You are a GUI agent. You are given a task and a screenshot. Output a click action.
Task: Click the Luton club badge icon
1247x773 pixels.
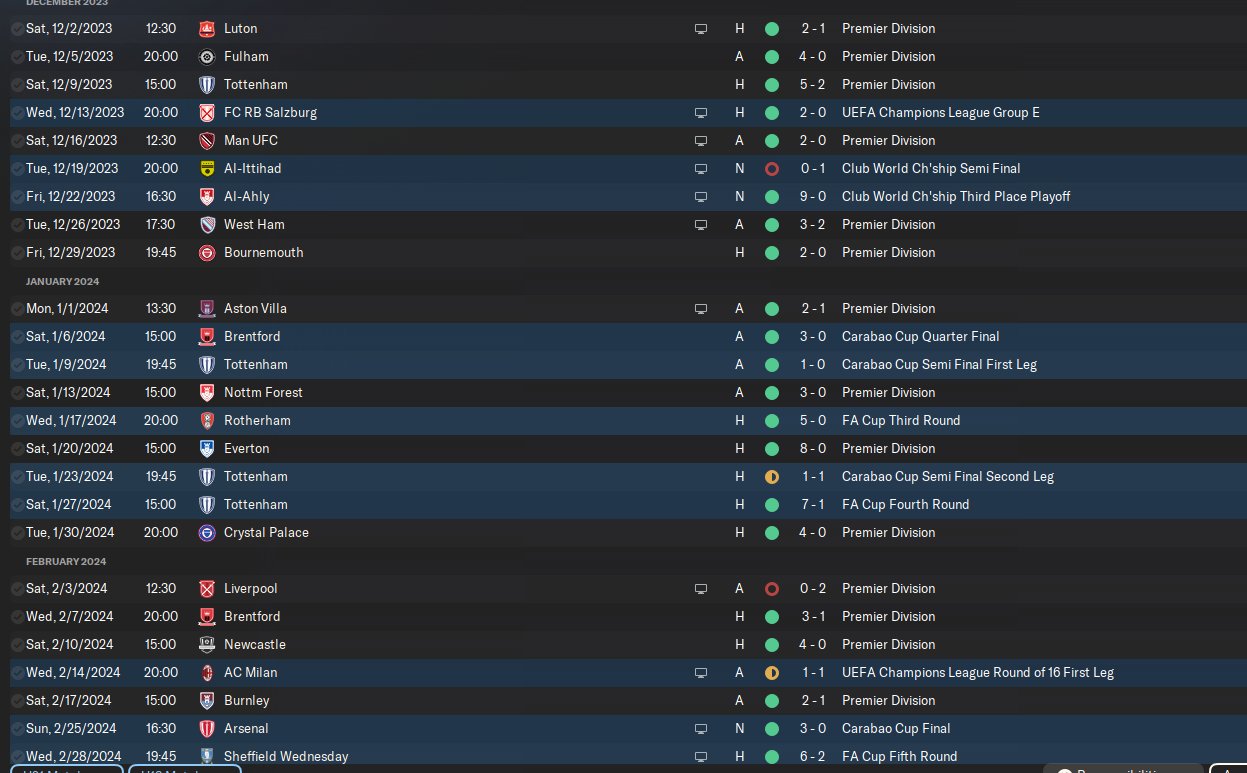pos(207,29)
